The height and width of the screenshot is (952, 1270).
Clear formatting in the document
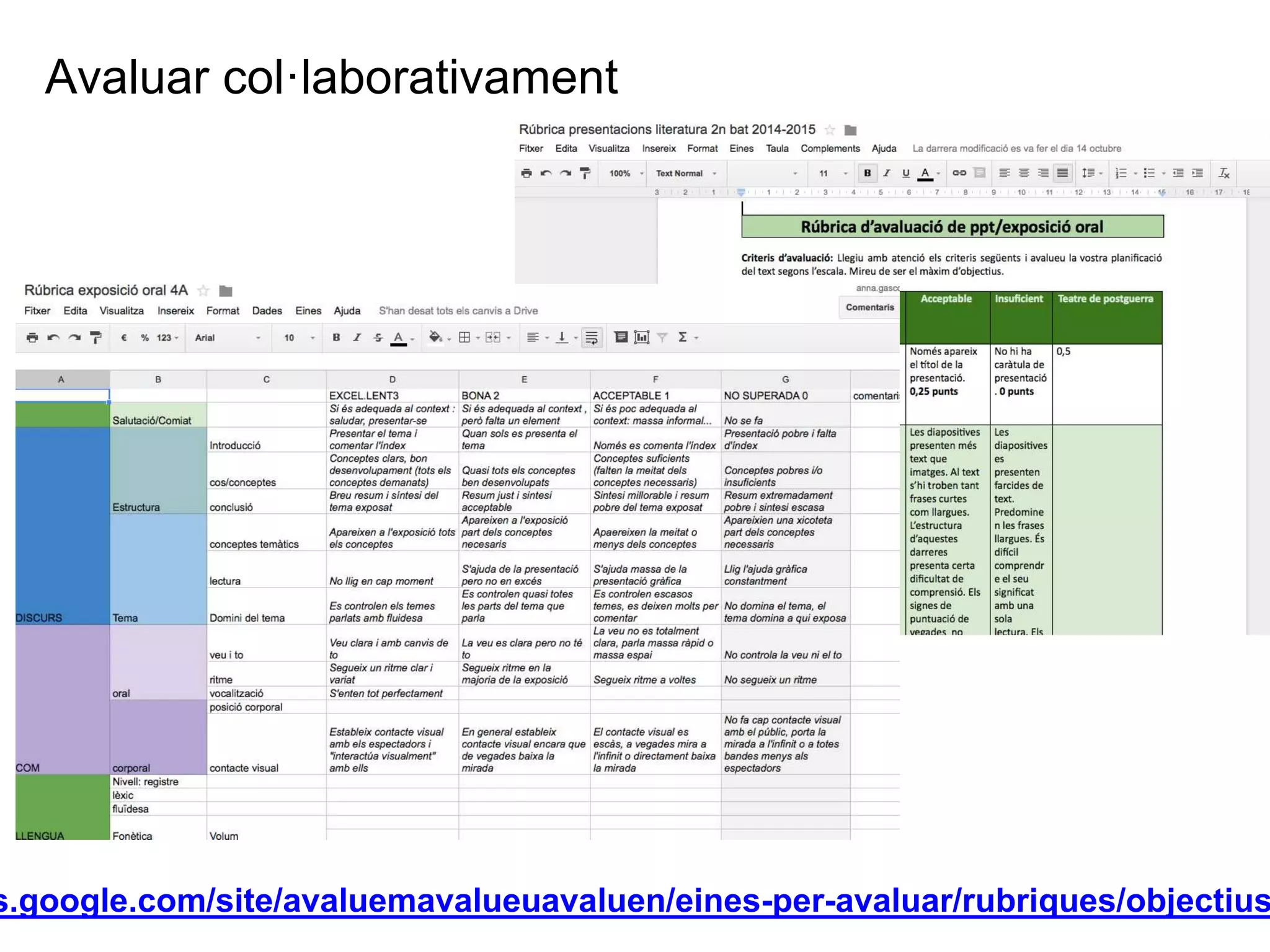pos(1224,173)
